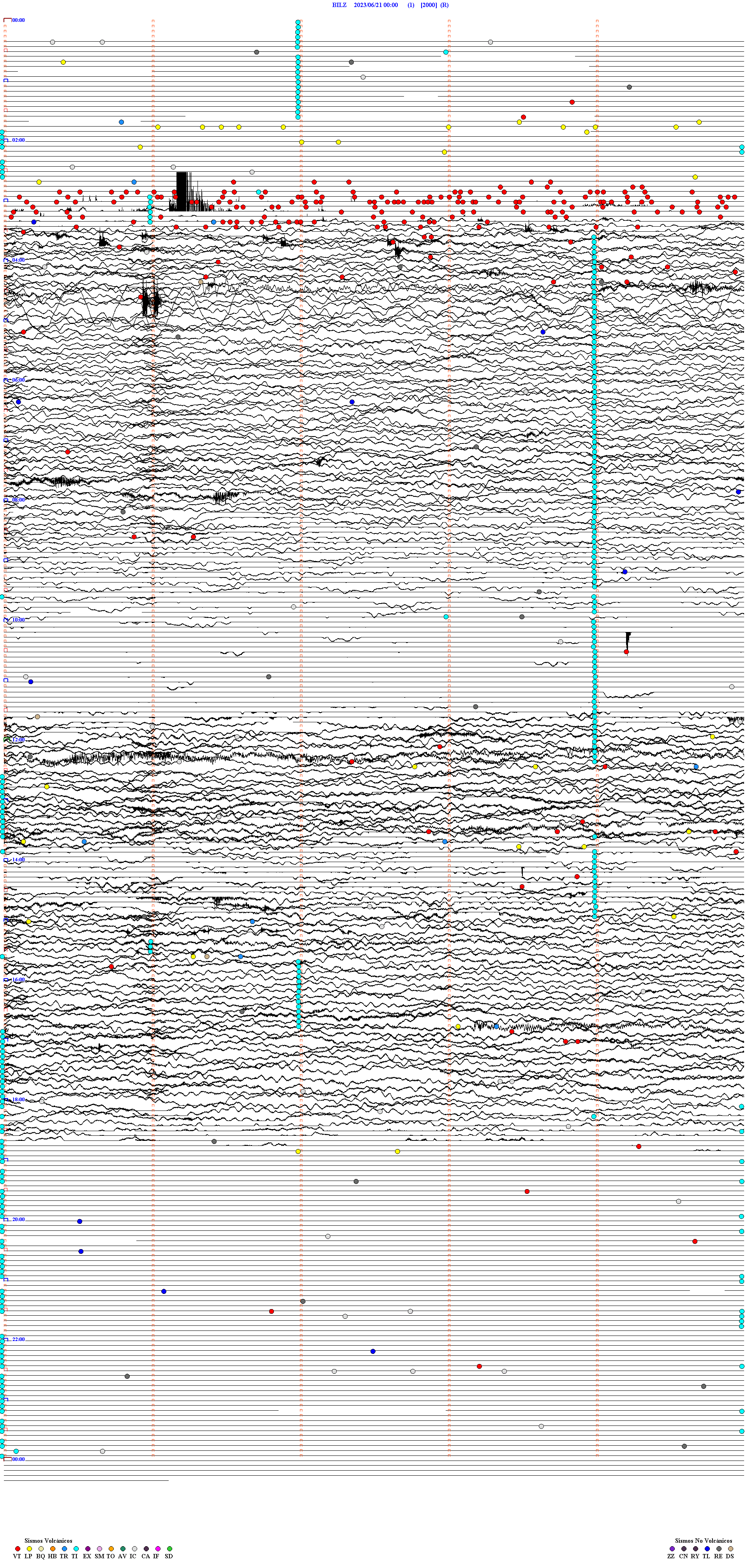Click the 00:00 label at bottom of seismogram
Viewport: 748px width, 1568px height.
click(x=18, y=1459)
